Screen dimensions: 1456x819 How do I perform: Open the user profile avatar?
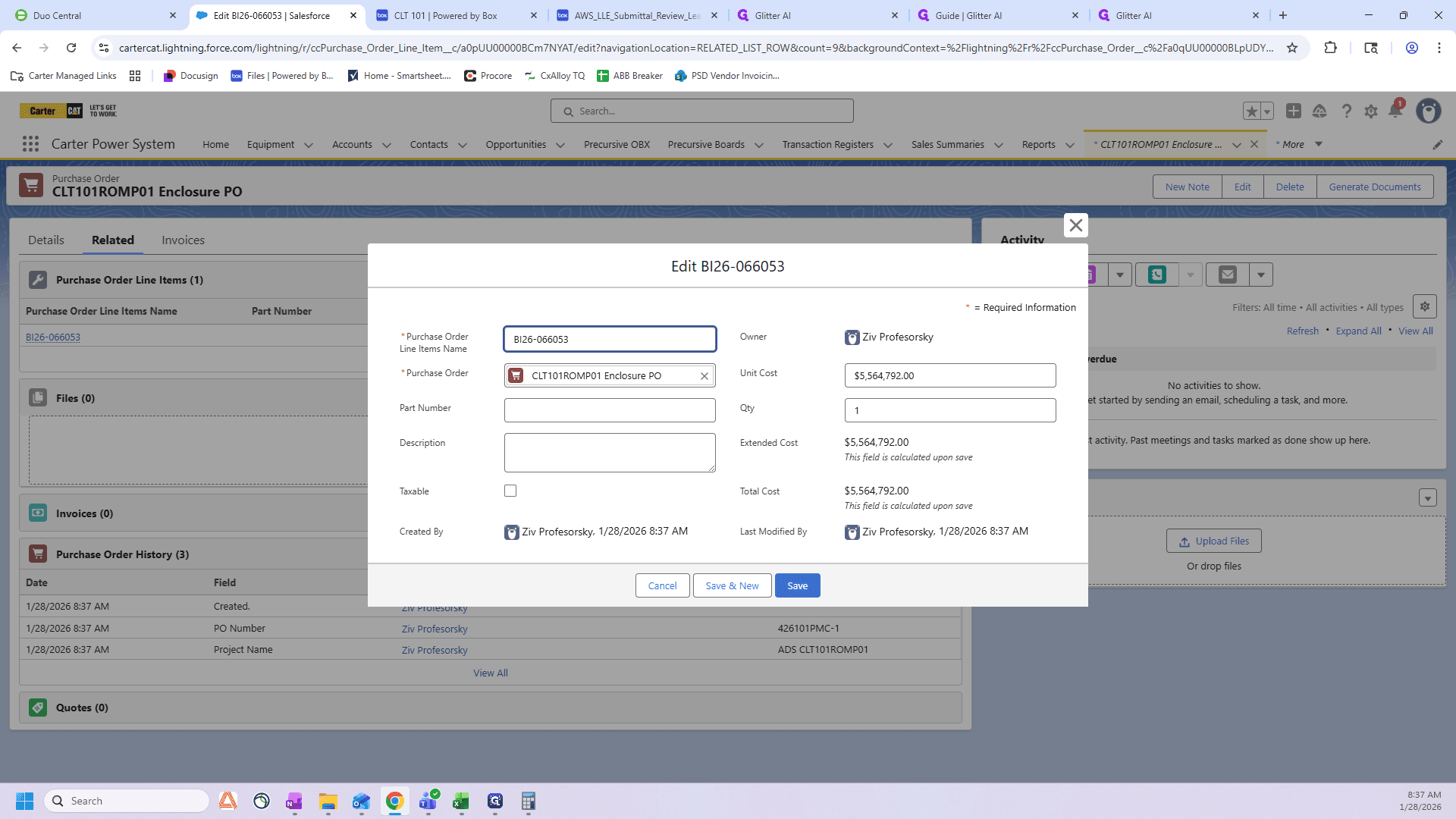(1429, 111)
